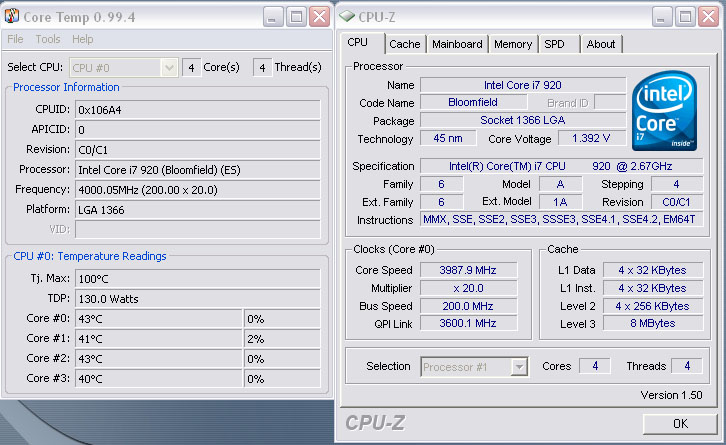Click the OK button in CPU-Z
This screenshot has height=445, width=726.
tap(680, 424)
